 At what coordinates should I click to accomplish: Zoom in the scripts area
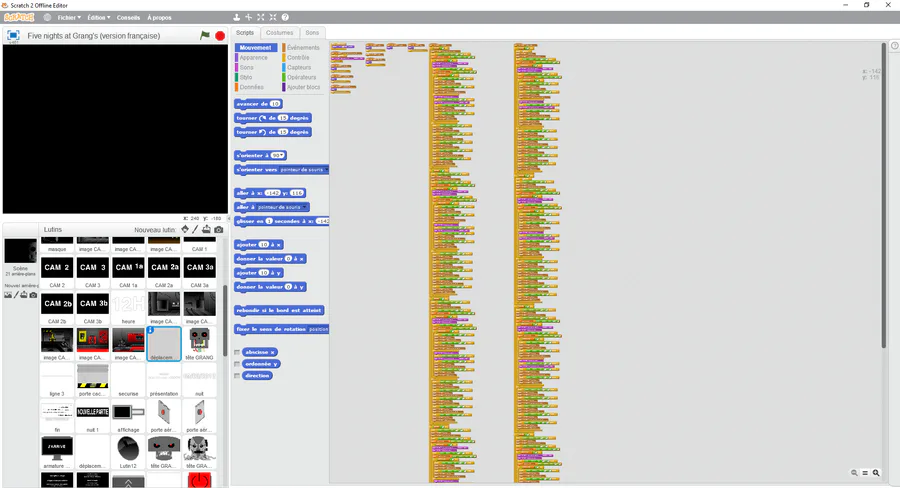coord(876,473)
